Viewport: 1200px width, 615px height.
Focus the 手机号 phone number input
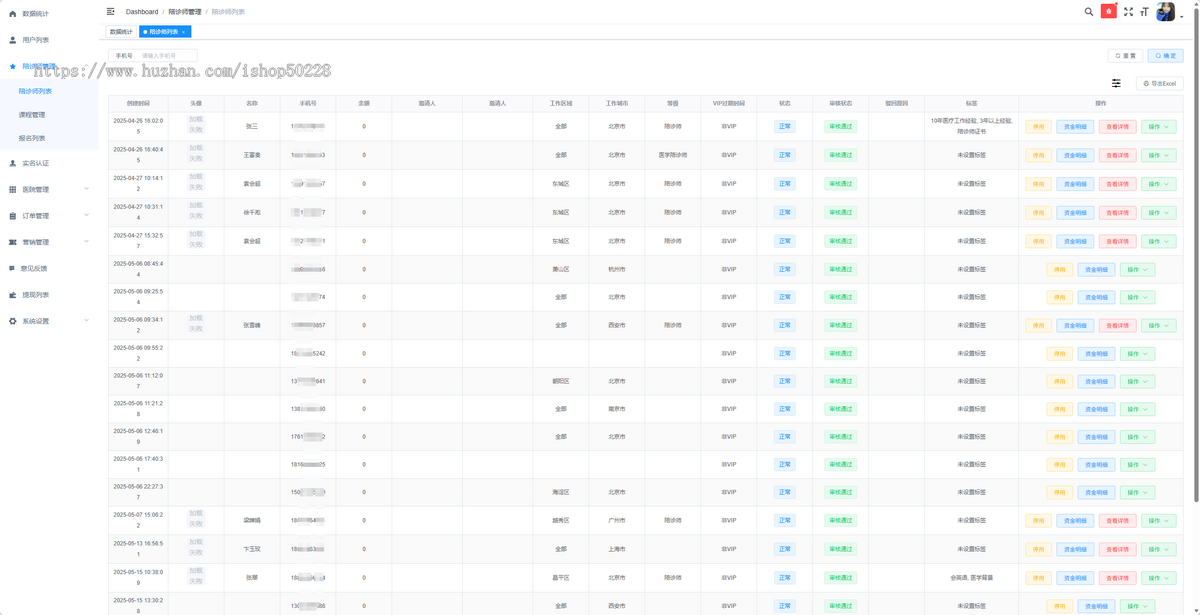(167, 56)
